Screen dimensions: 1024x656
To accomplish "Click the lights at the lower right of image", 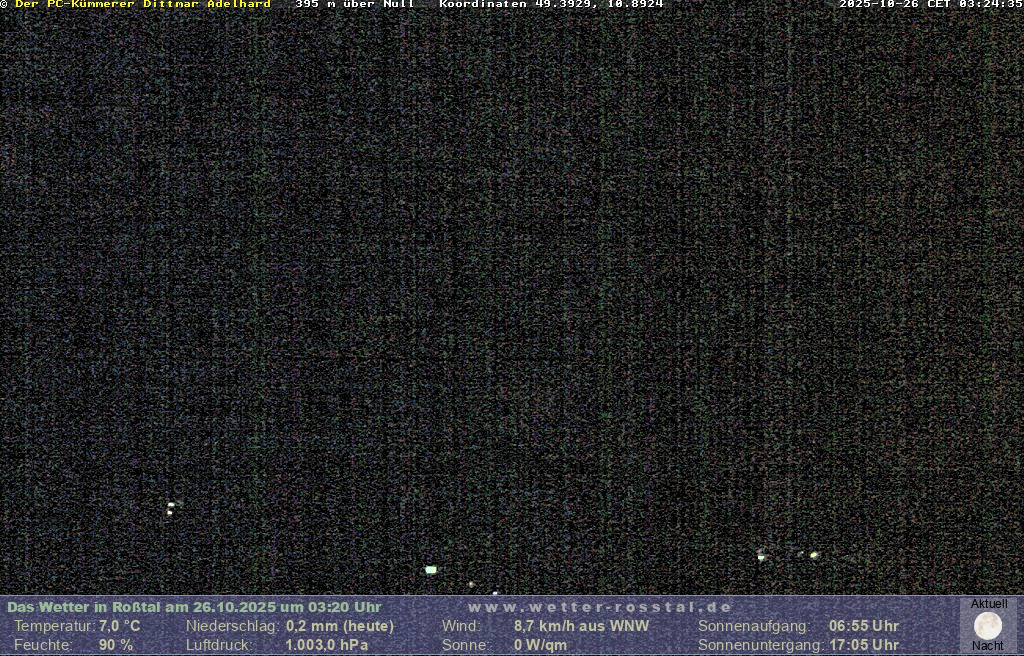I will 788,555.
